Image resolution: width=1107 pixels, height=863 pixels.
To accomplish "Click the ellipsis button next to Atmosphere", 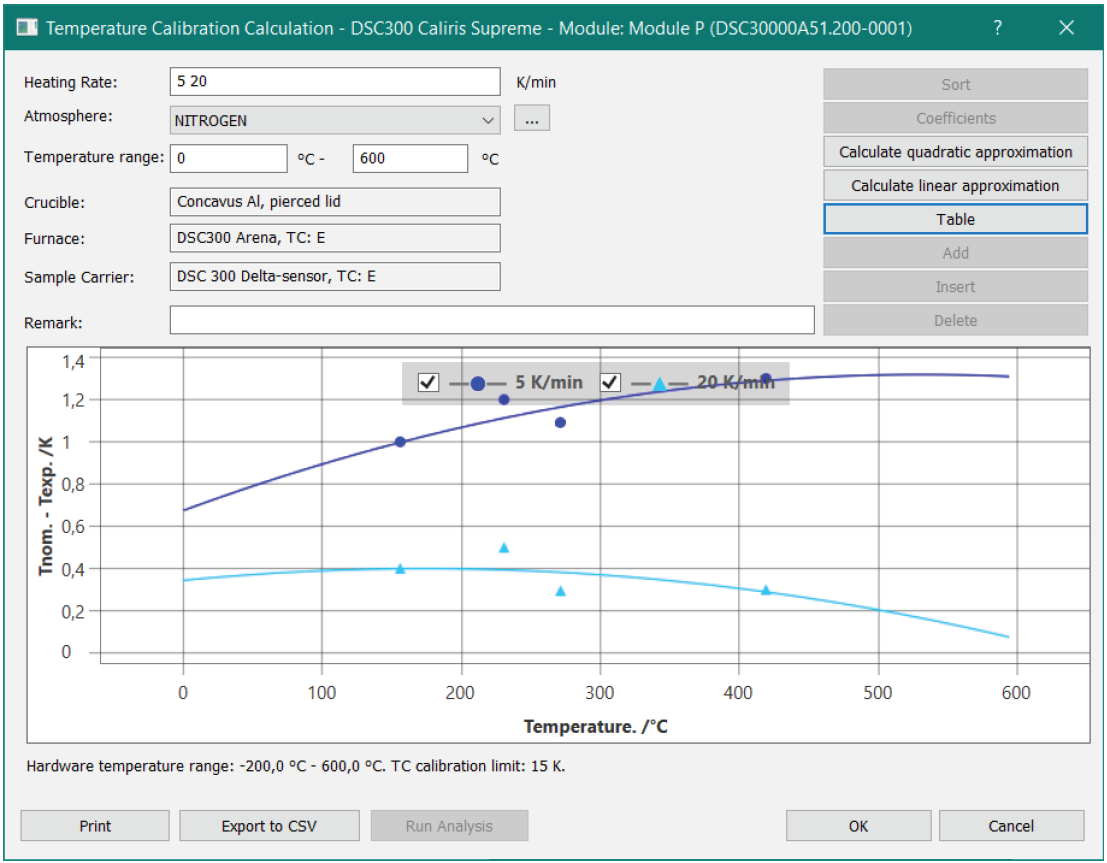I will click(x=532, y=119).
